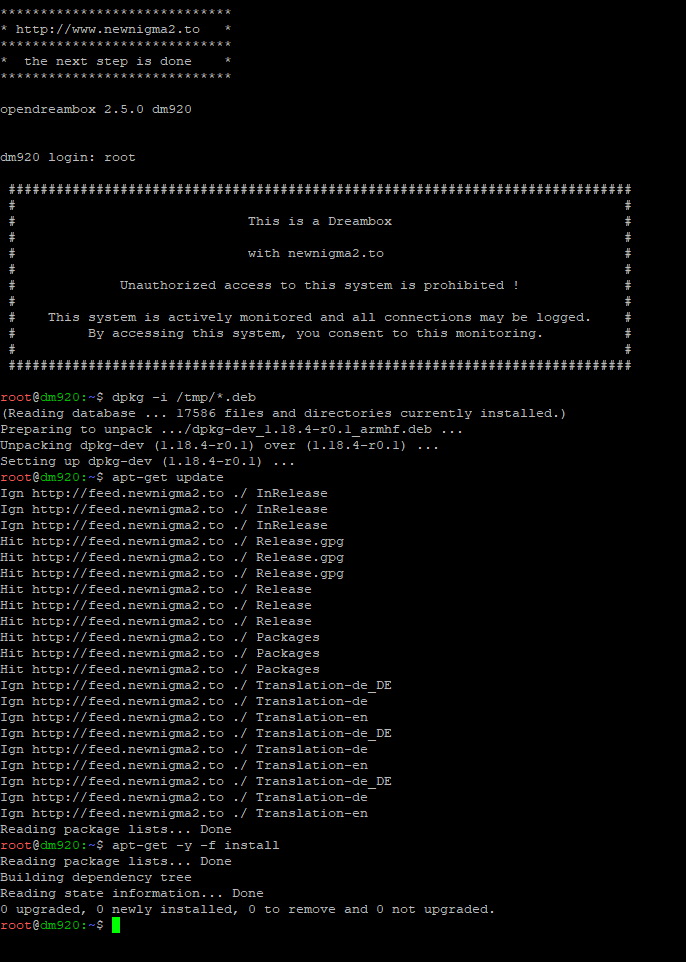This screenshot has height=962, width=686.
Task: Click the green terminal cursor block
Action: (x=116, y=925)
